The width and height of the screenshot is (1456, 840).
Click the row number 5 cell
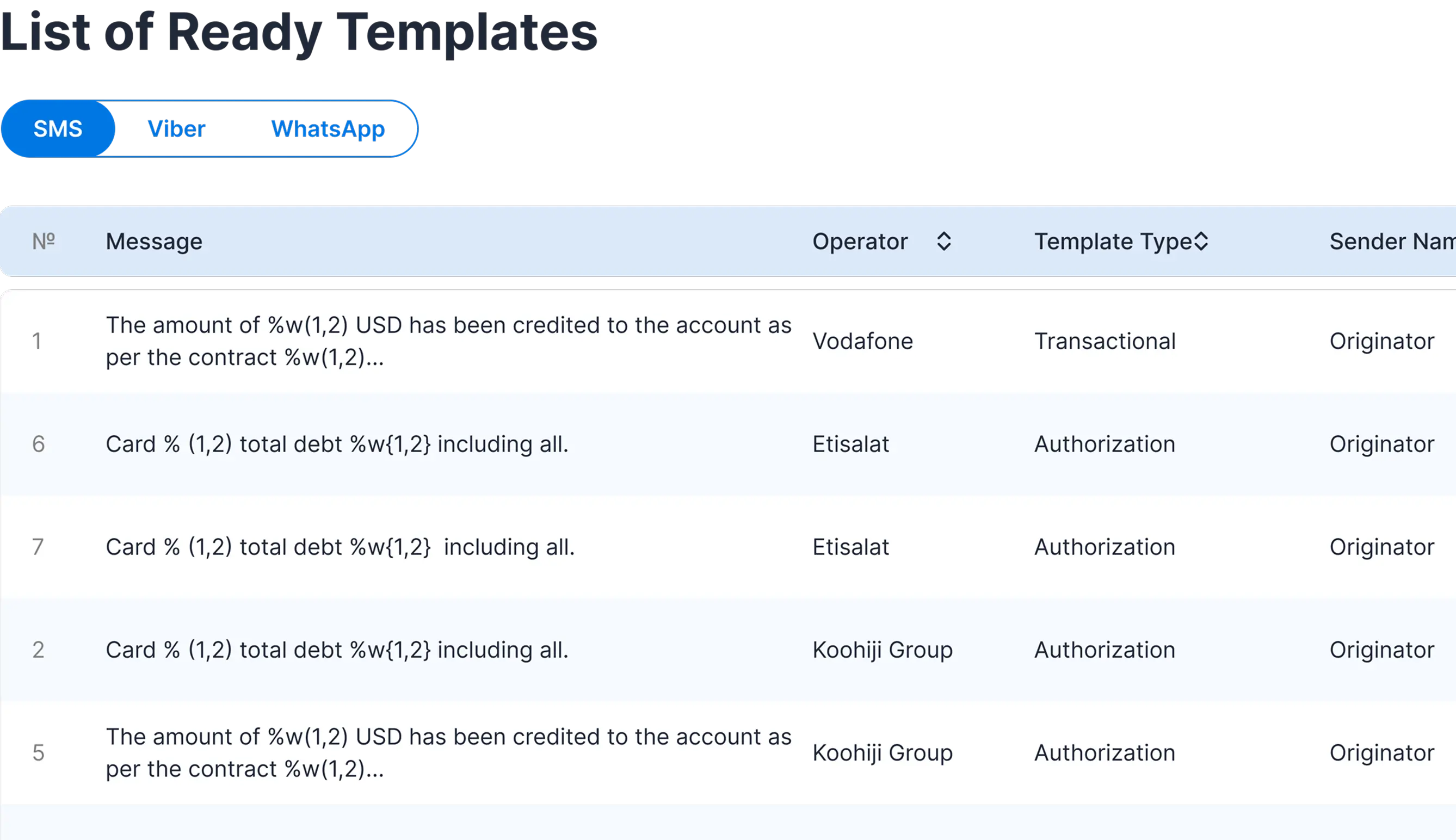(38, 752)
